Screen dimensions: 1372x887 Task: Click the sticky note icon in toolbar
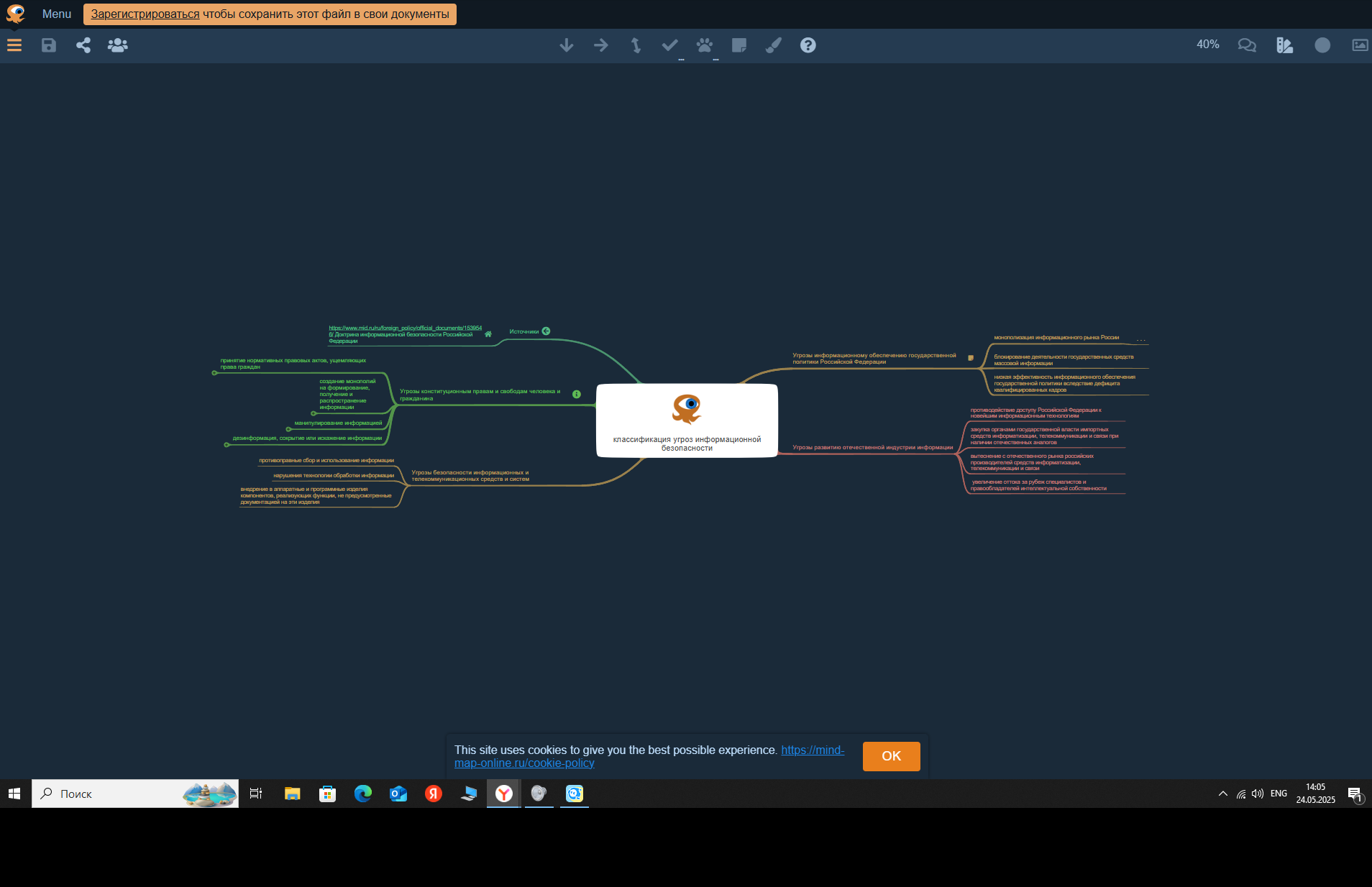point(738,45)
